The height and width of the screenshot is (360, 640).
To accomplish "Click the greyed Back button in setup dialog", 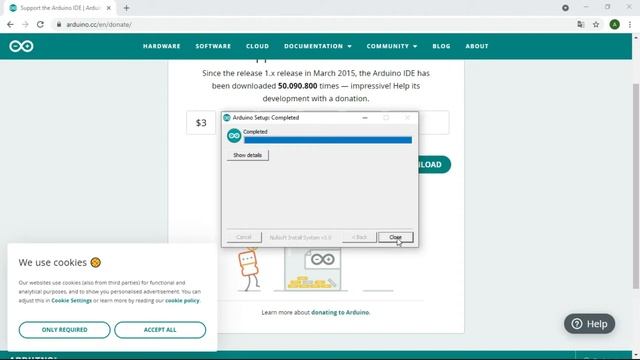I will (x=359, y=237).
